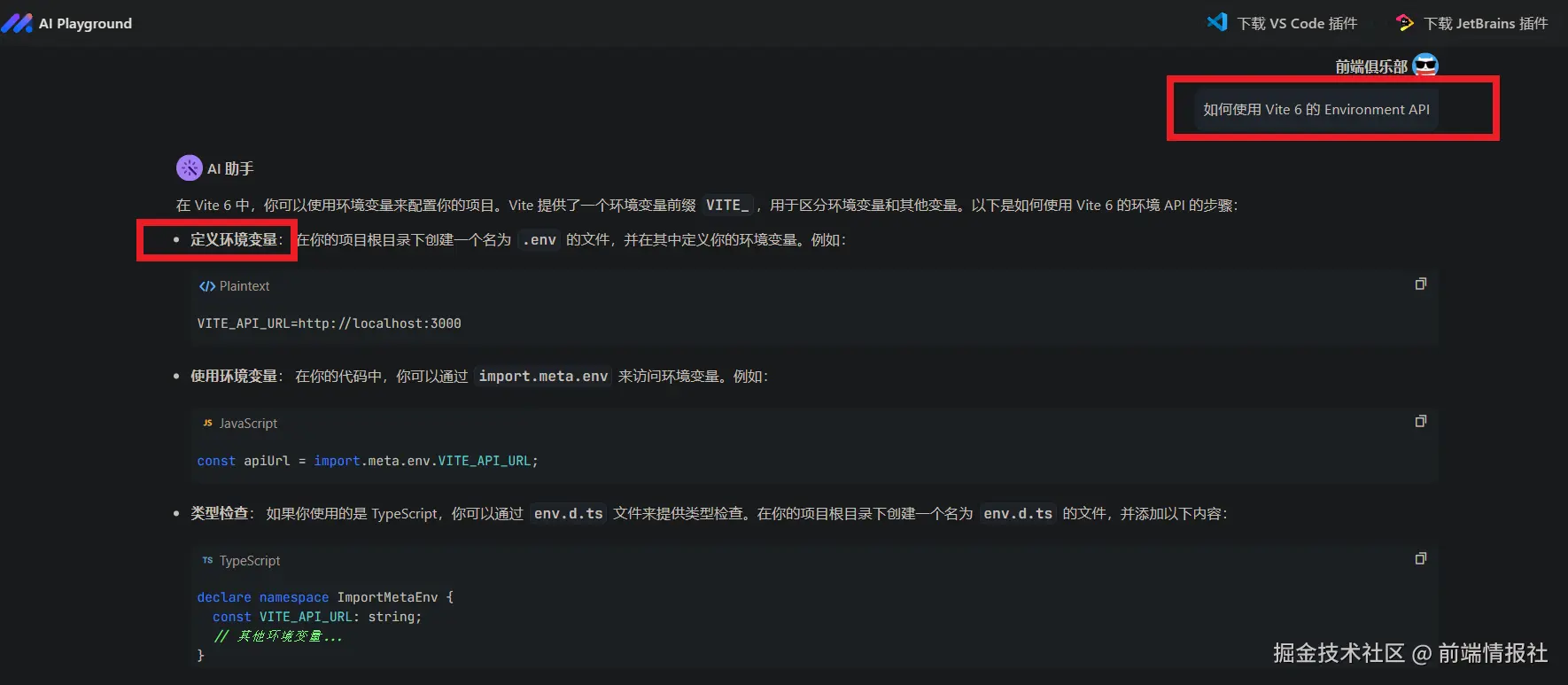Click the intro paragraph starting 在 Vite 6 中
The height and width of the screenshot is (685, 1568).
[707, 205]
